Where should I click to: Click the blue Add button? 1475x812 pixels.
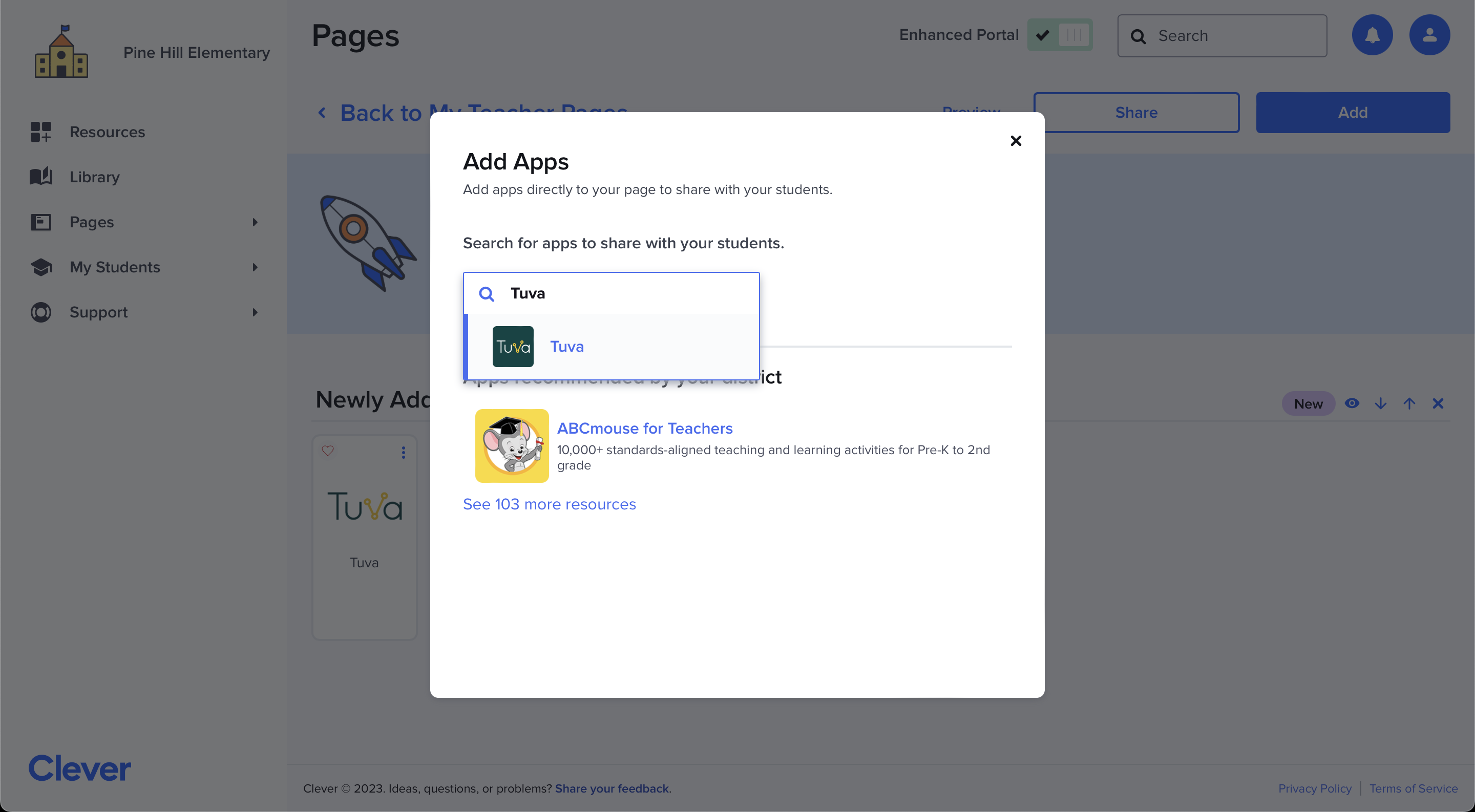(1353, 113)
